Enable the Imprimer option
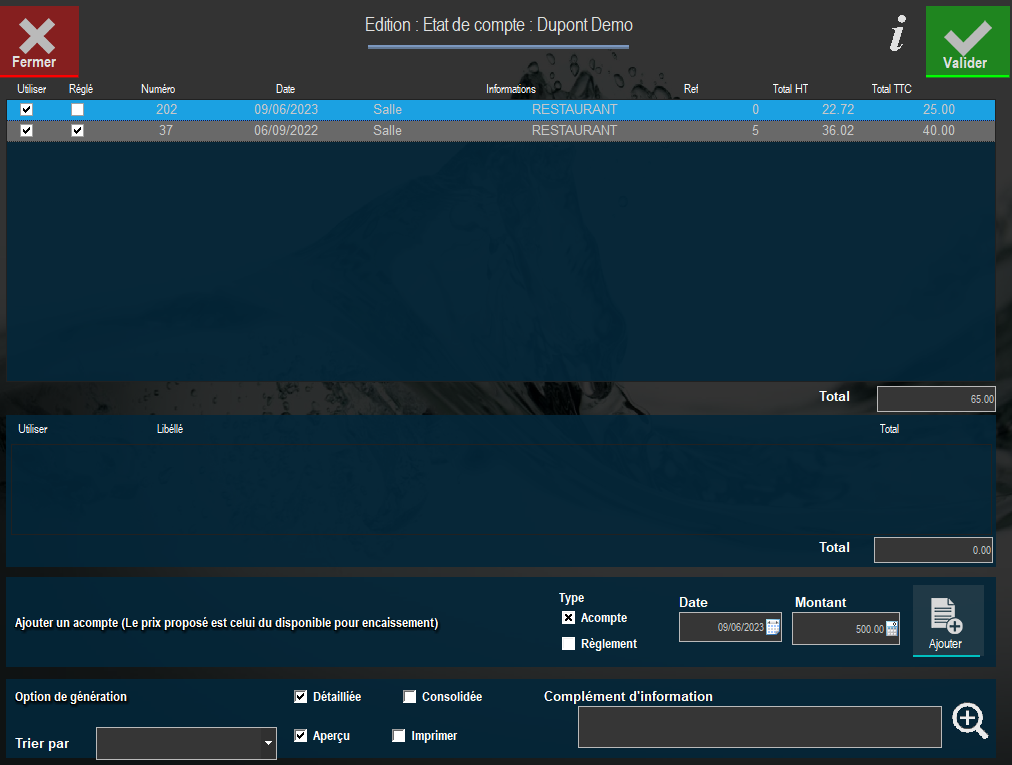This screenshot has width=1012, height=765. click(399, 736)
